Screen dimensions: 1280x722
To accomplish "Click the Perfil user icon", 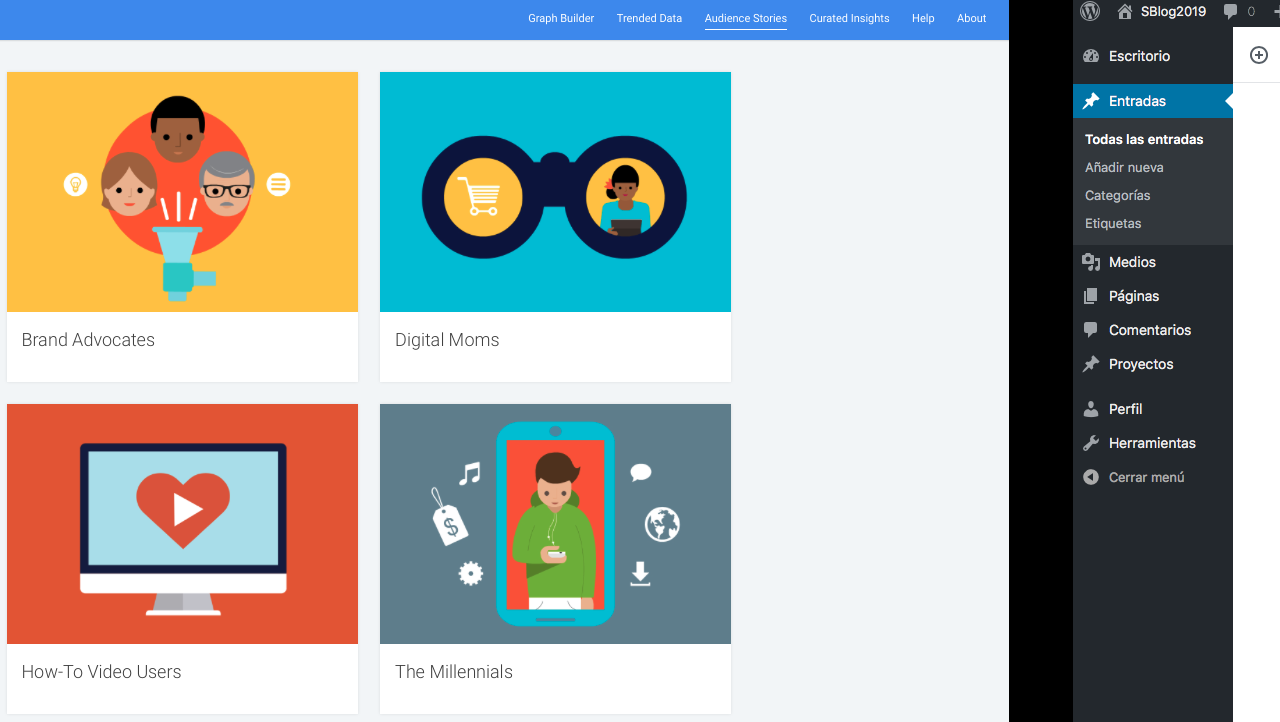I will pyautogui.click(x=1090, y=408).
